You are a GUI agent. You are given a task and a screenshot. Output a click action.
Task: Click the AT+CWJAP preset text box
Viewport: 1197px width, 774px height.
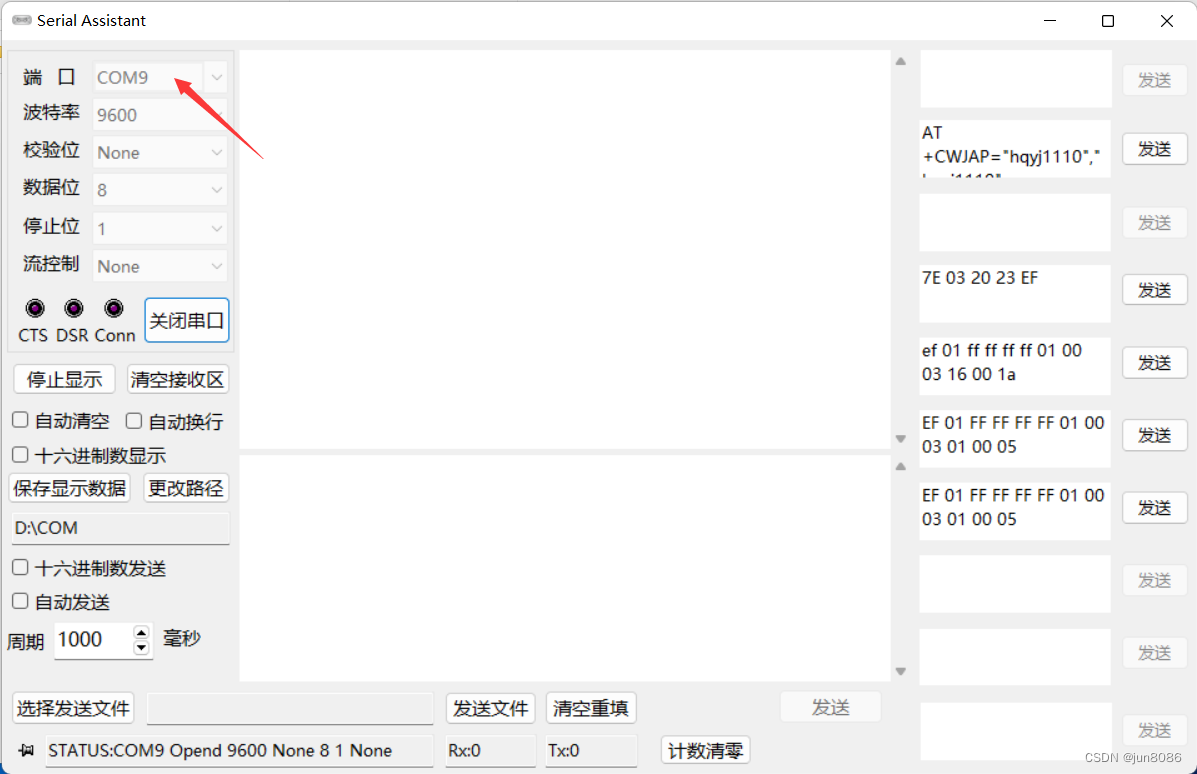[x=1015, y=149]
